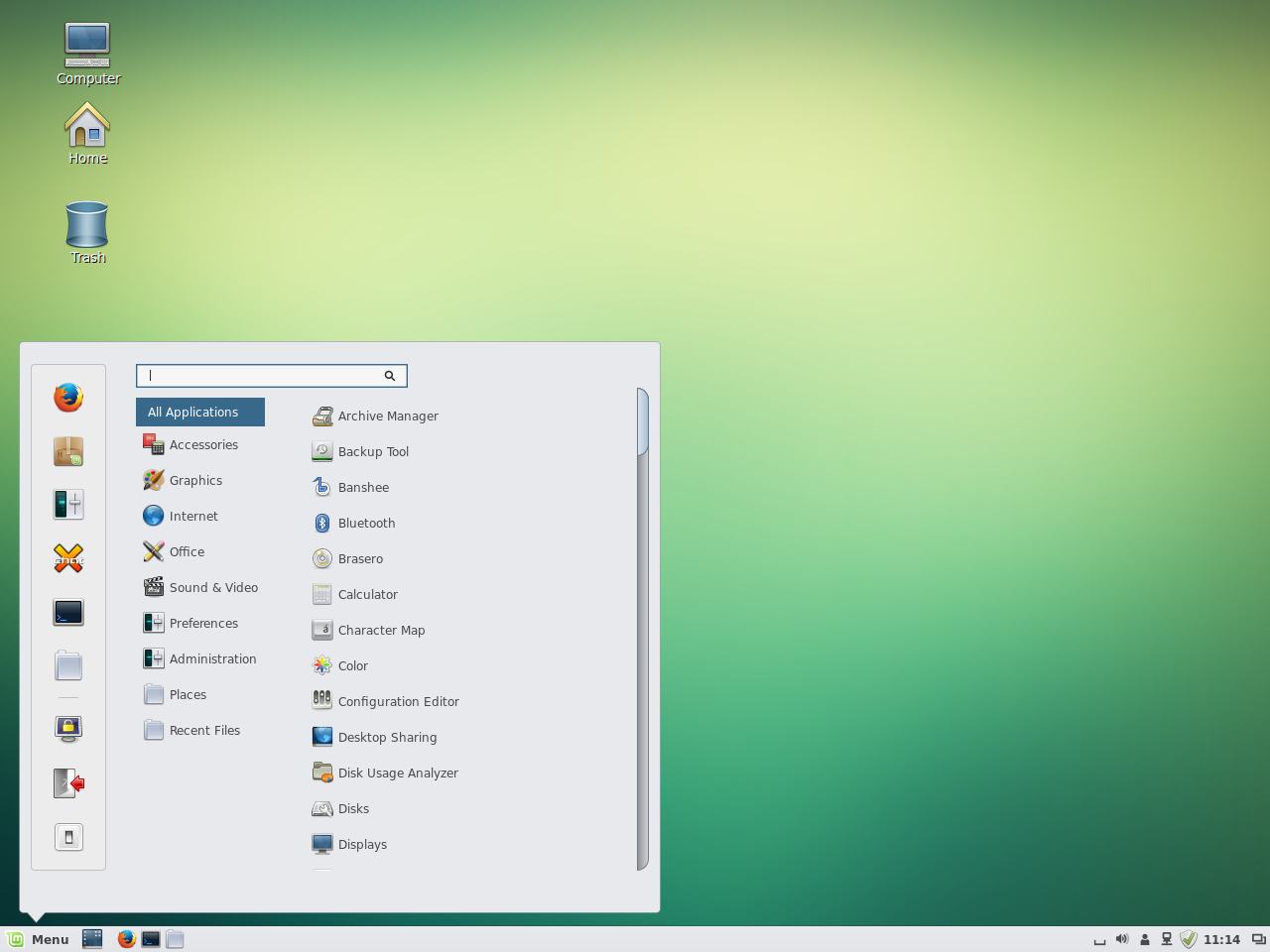Open Bluetooth settings entry
The width and height of the screenshot is (1270, 952).
coord(353,524)
